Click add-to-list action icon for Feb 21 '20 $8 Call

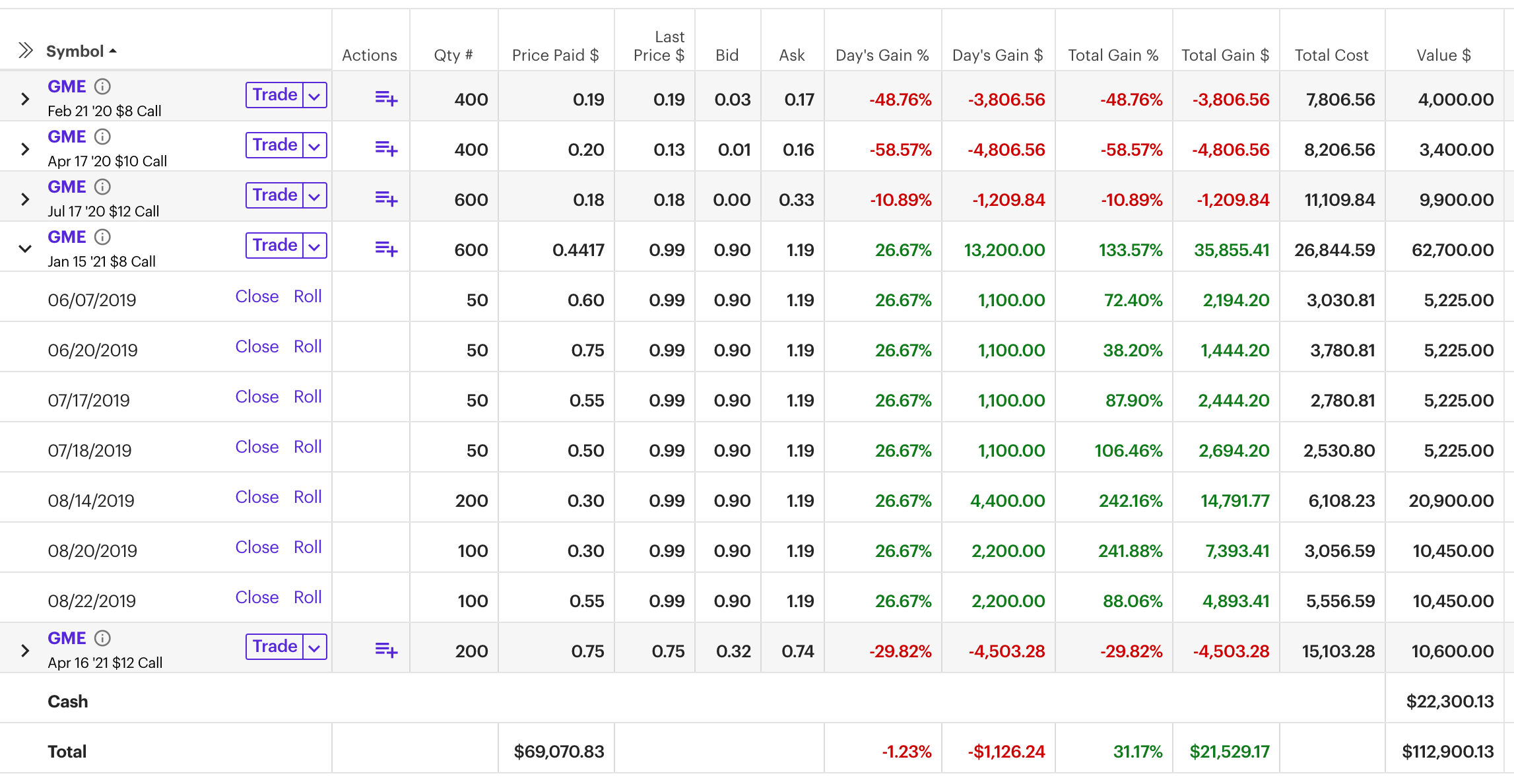(x=386, y=99)
